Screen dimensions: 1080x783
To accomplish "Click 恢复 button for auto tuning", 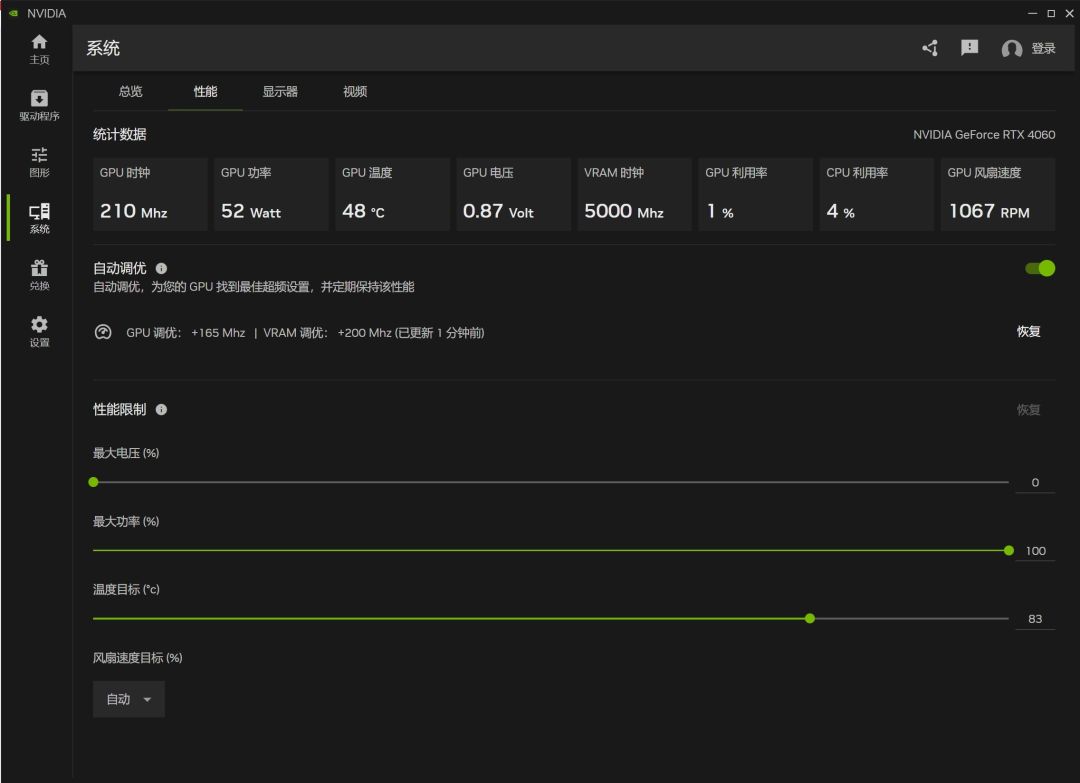I will coord(1028,332).
